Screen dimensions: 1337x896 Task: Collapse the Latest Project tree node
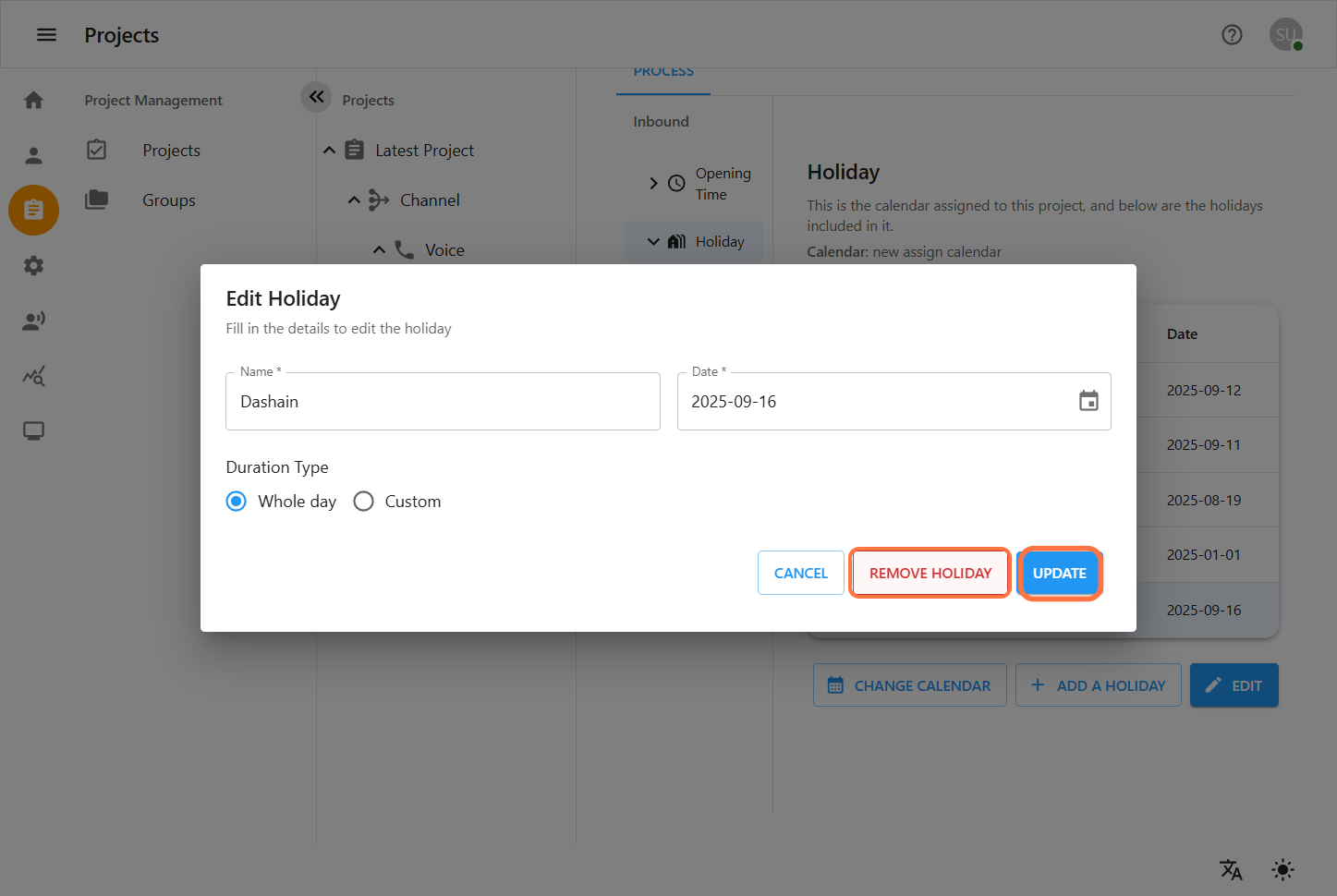click(330, 151)
